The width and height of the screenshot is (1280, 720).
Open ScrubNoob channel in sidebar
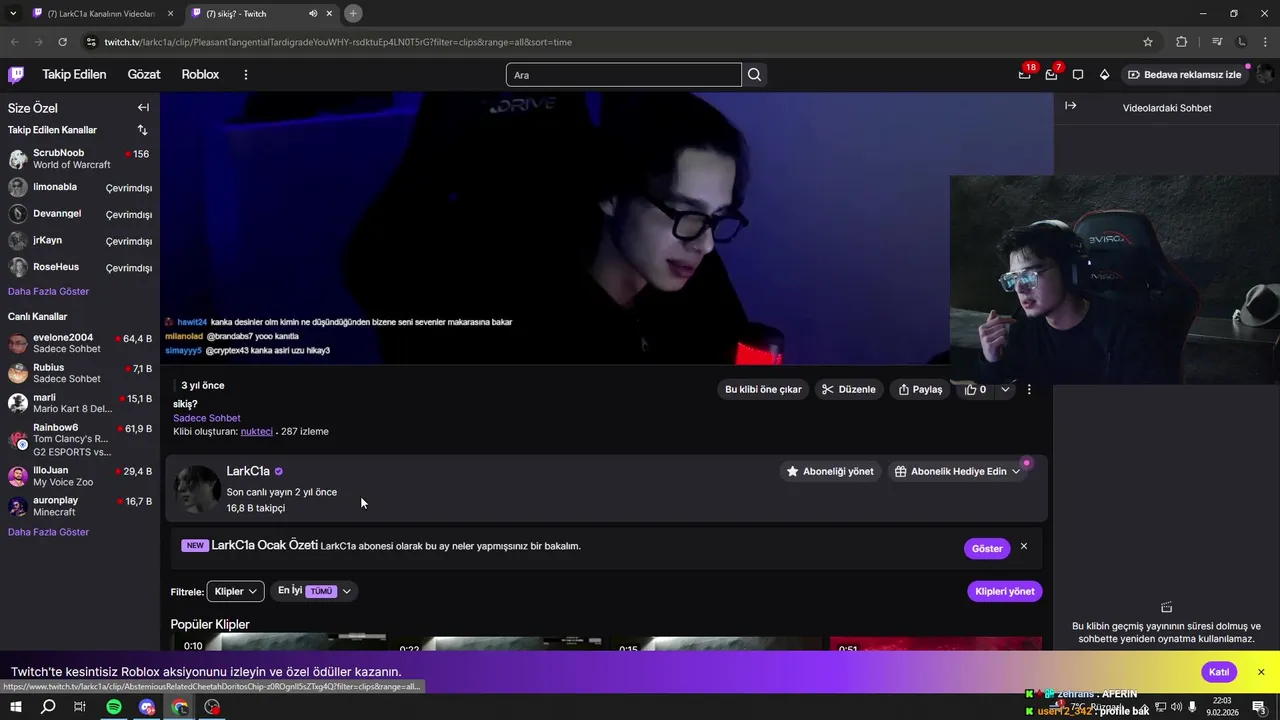click(80, 159)
